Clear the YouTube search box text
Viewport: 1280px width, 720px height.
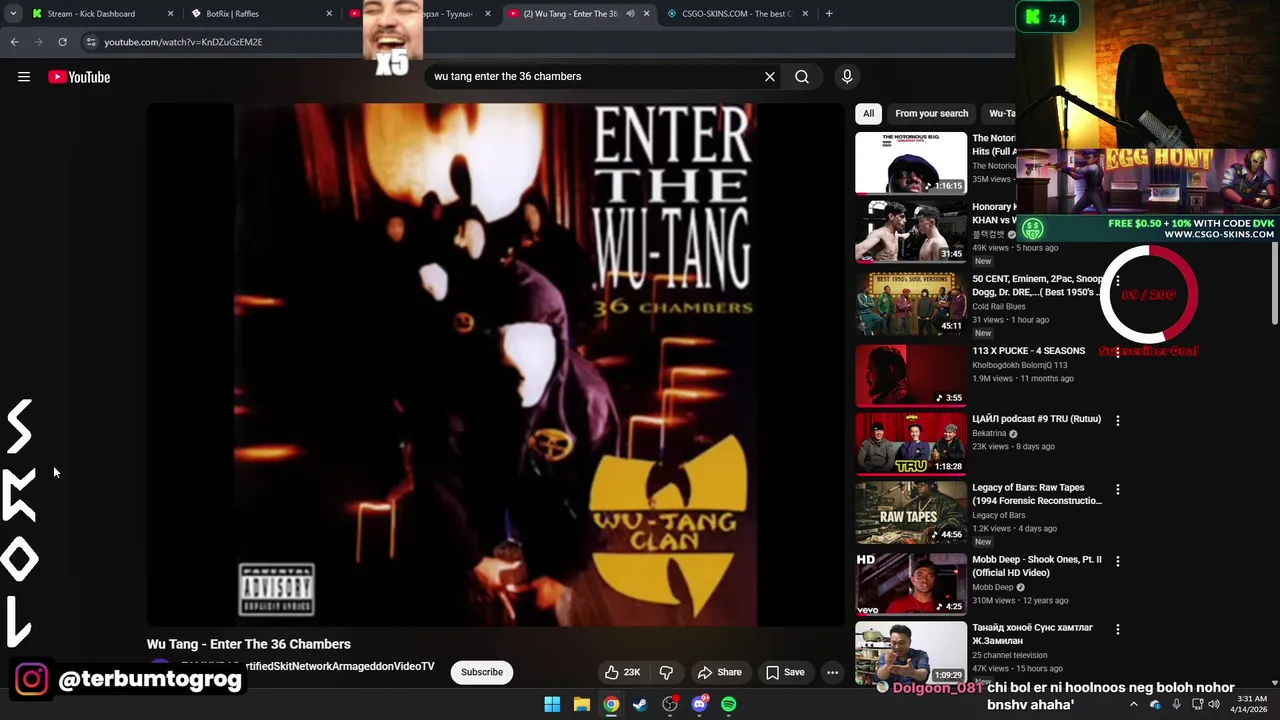point(770,76)
